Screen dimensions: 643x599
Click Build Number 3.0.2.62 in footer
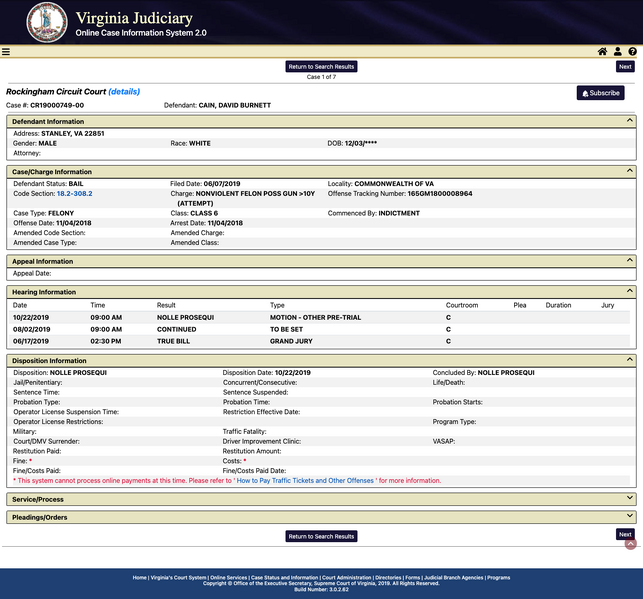coord(321,590)
